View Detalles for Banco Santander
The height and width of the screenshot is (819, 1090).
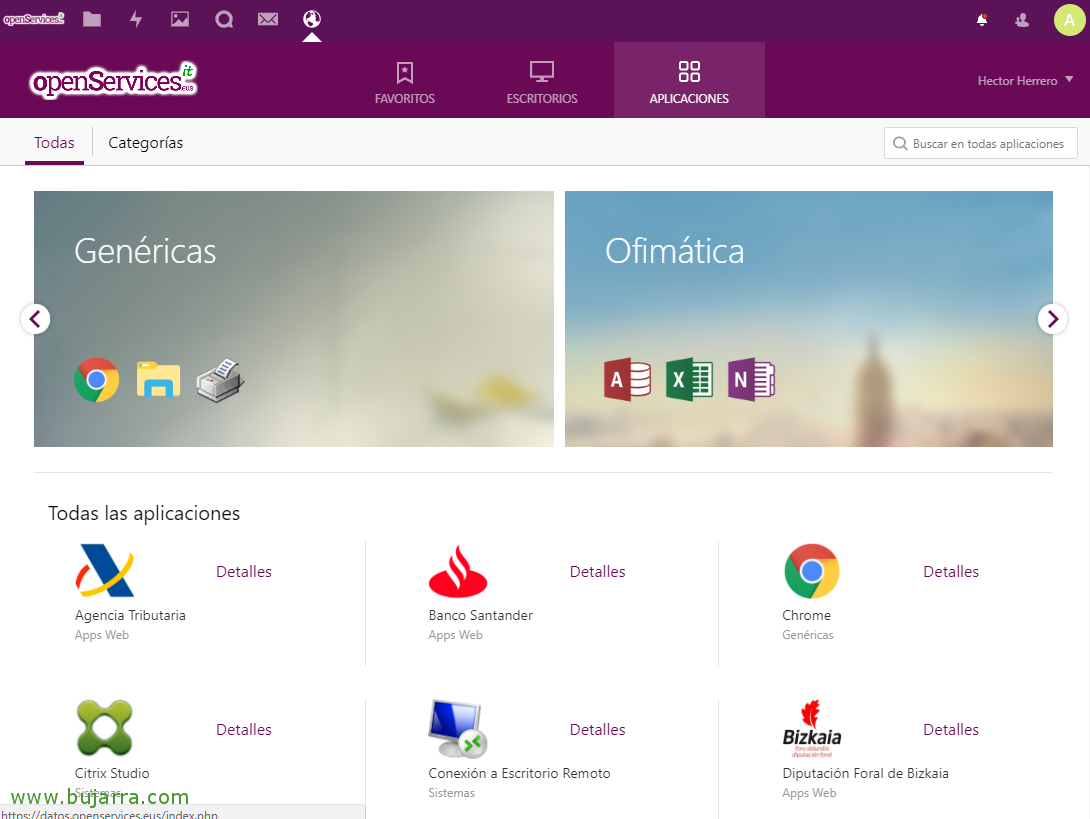[x=597, y=572]
